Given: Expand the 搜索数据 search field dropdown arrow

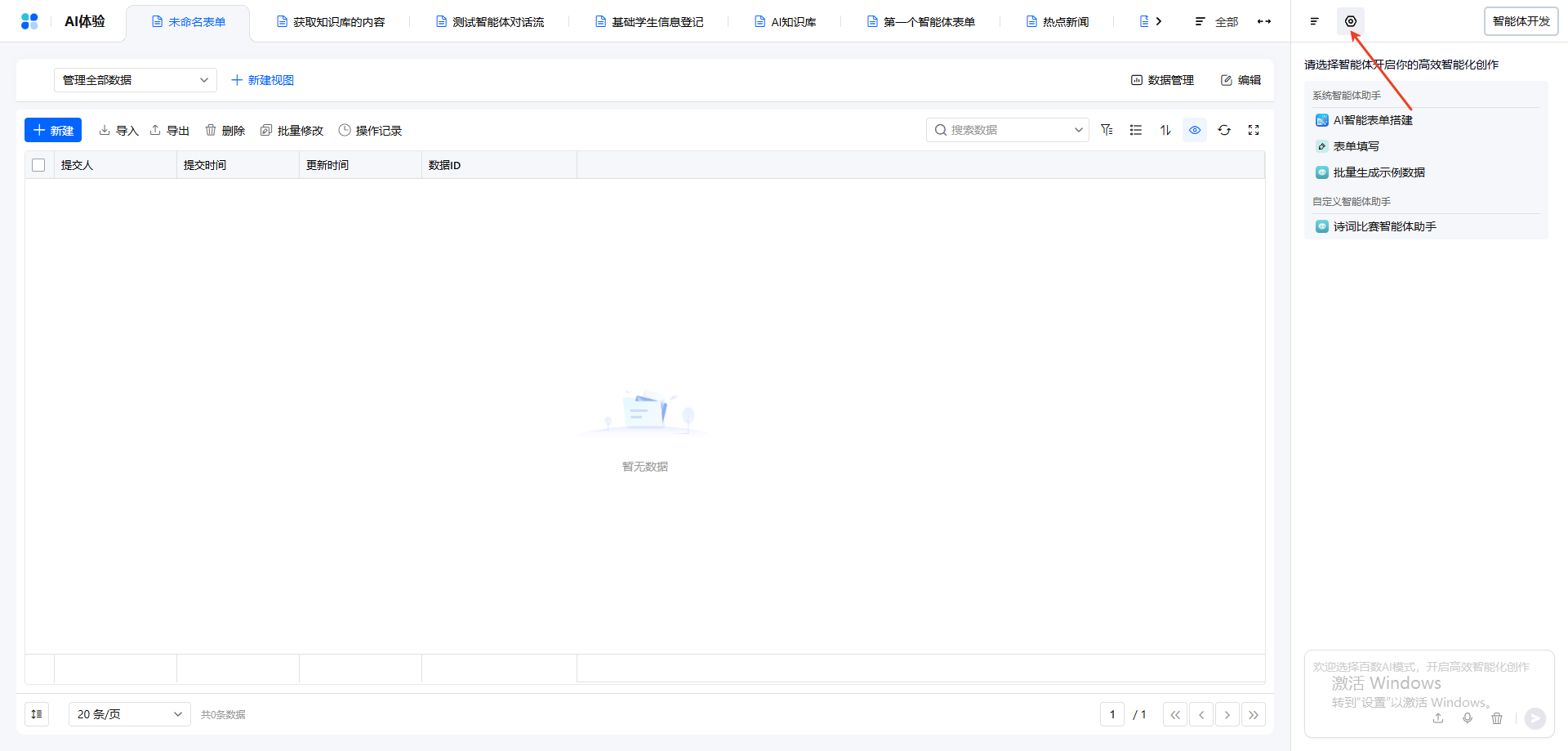Looking at the screenshot, I should [1078, 130].
